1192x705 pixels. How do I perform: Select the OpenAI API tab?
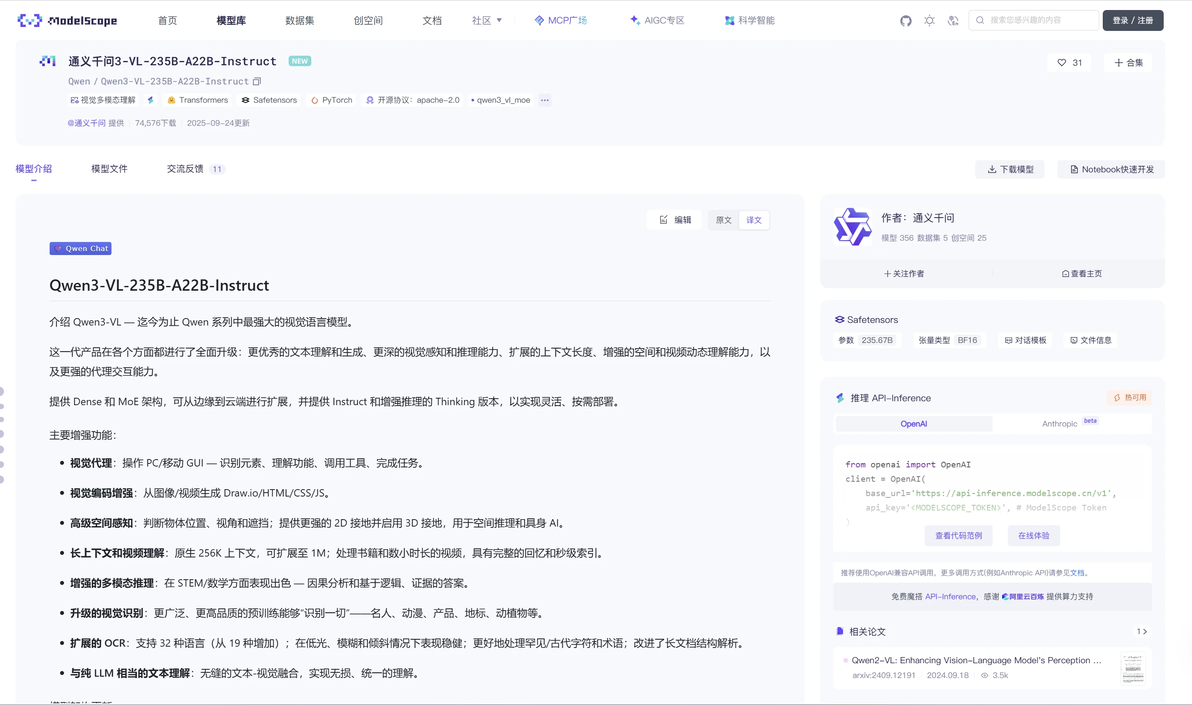[x=914, y=424]
